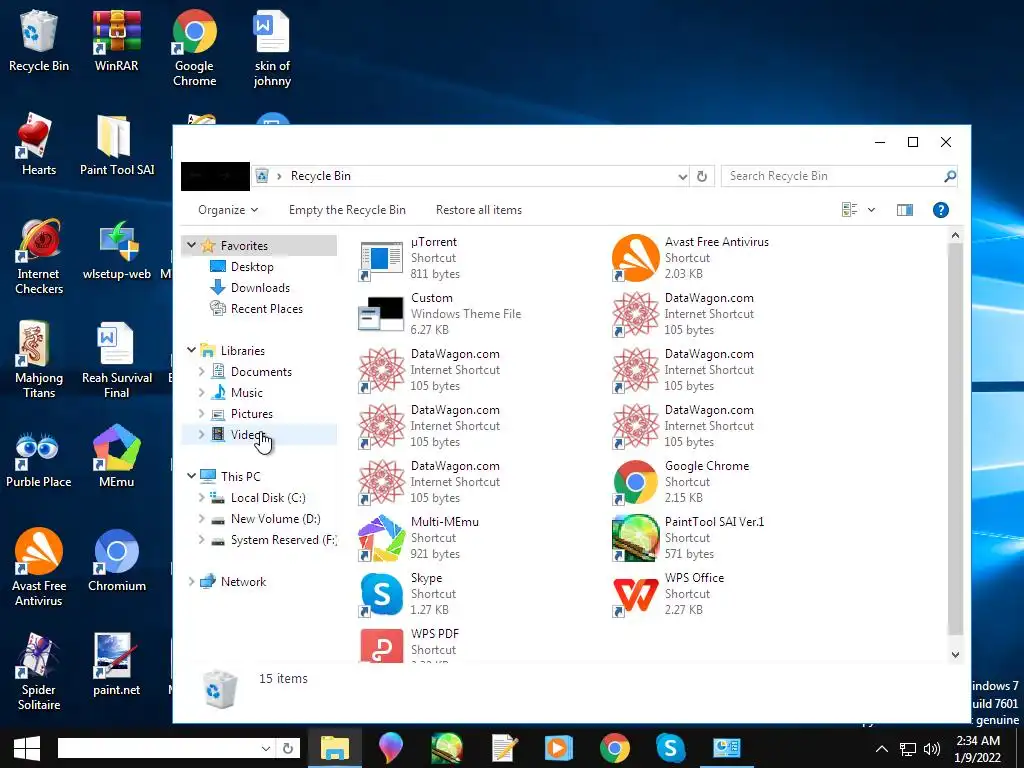Expand the New Volume (D:) node
1024x768 pixels.
(202, 519)
